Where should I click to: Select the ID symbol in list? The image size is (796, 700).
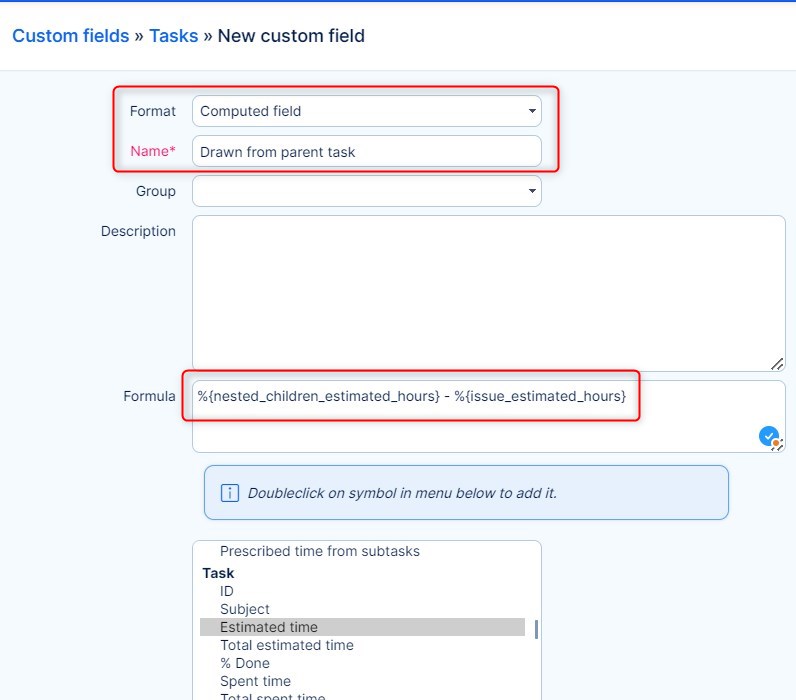click(x=227, y=591)
